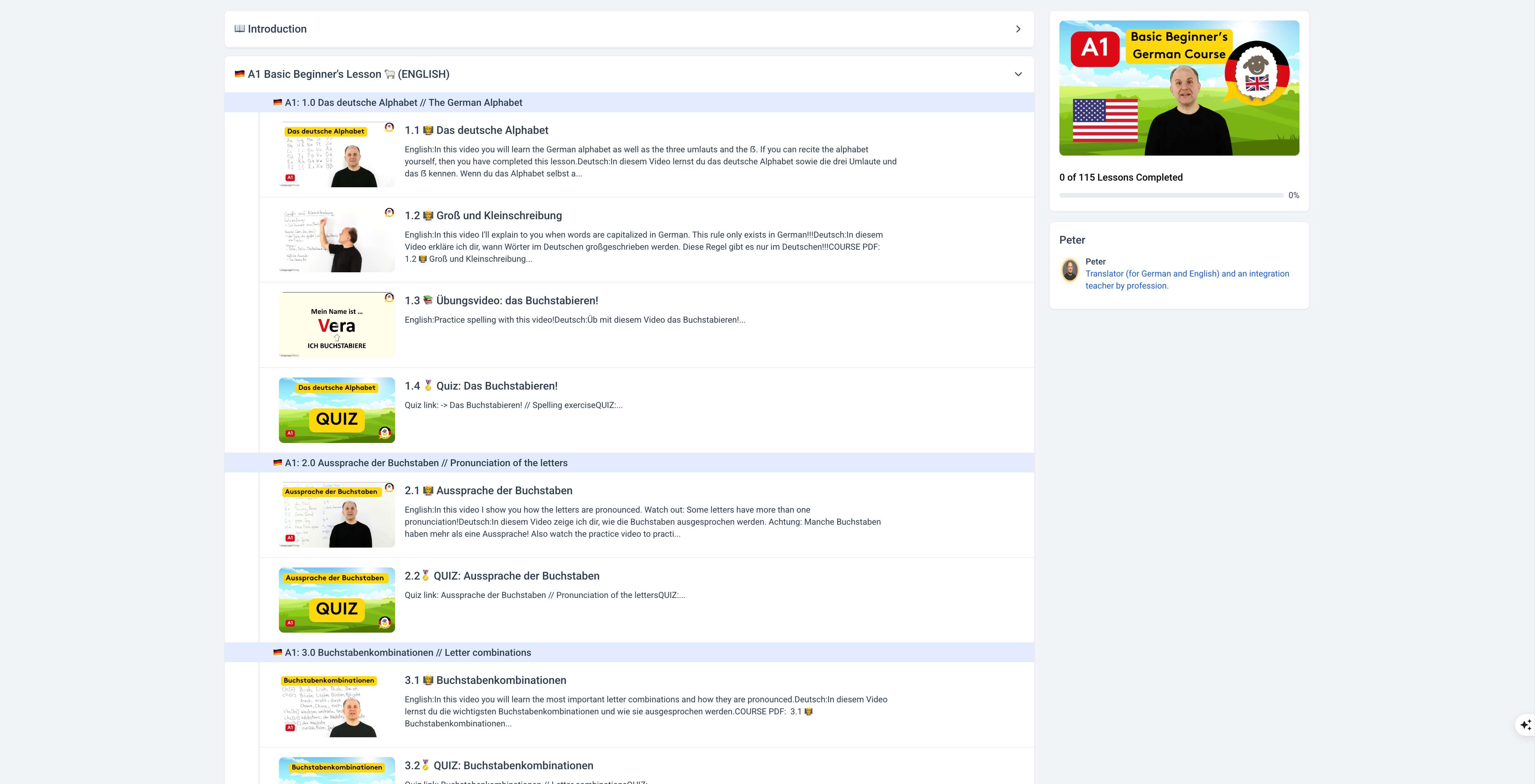The width and height of the screenshot is (1535, 784).
Task: Click the flag icon on section A1: 3.0
Action: [x=278, y=652]
